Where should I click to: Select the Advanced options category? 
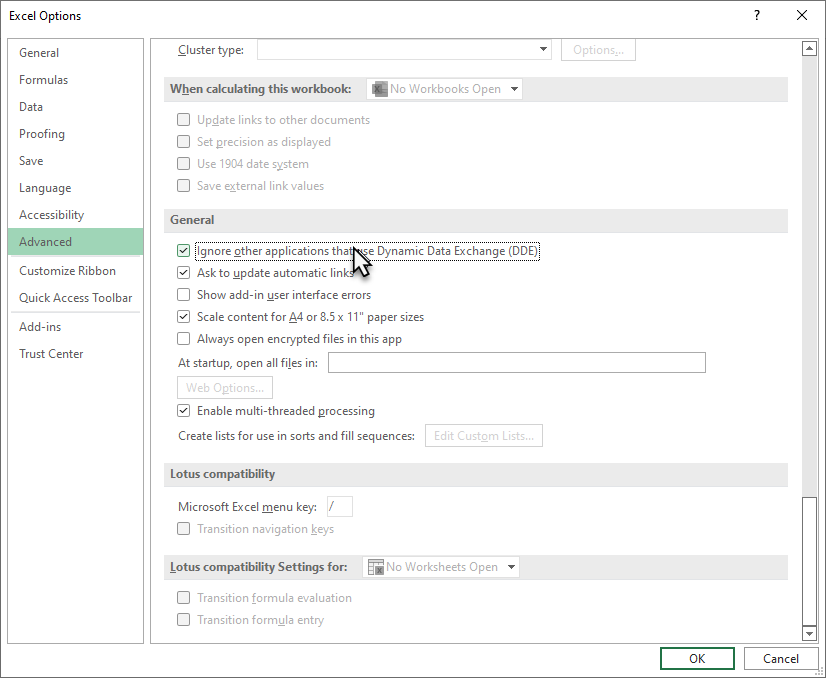pyautogui.click(x=75, y=242)
